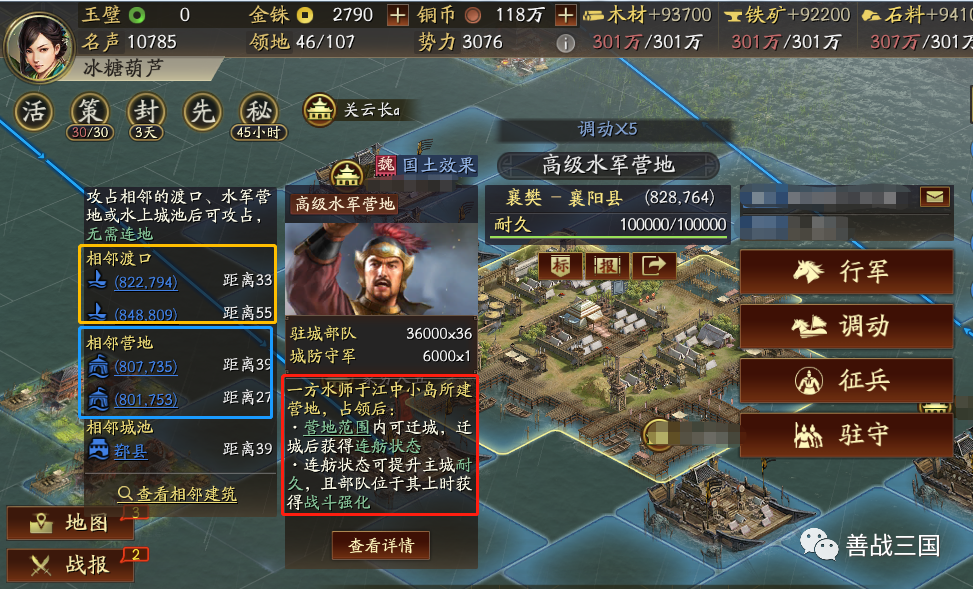Open the 查看相邻建筑 link

177,494
